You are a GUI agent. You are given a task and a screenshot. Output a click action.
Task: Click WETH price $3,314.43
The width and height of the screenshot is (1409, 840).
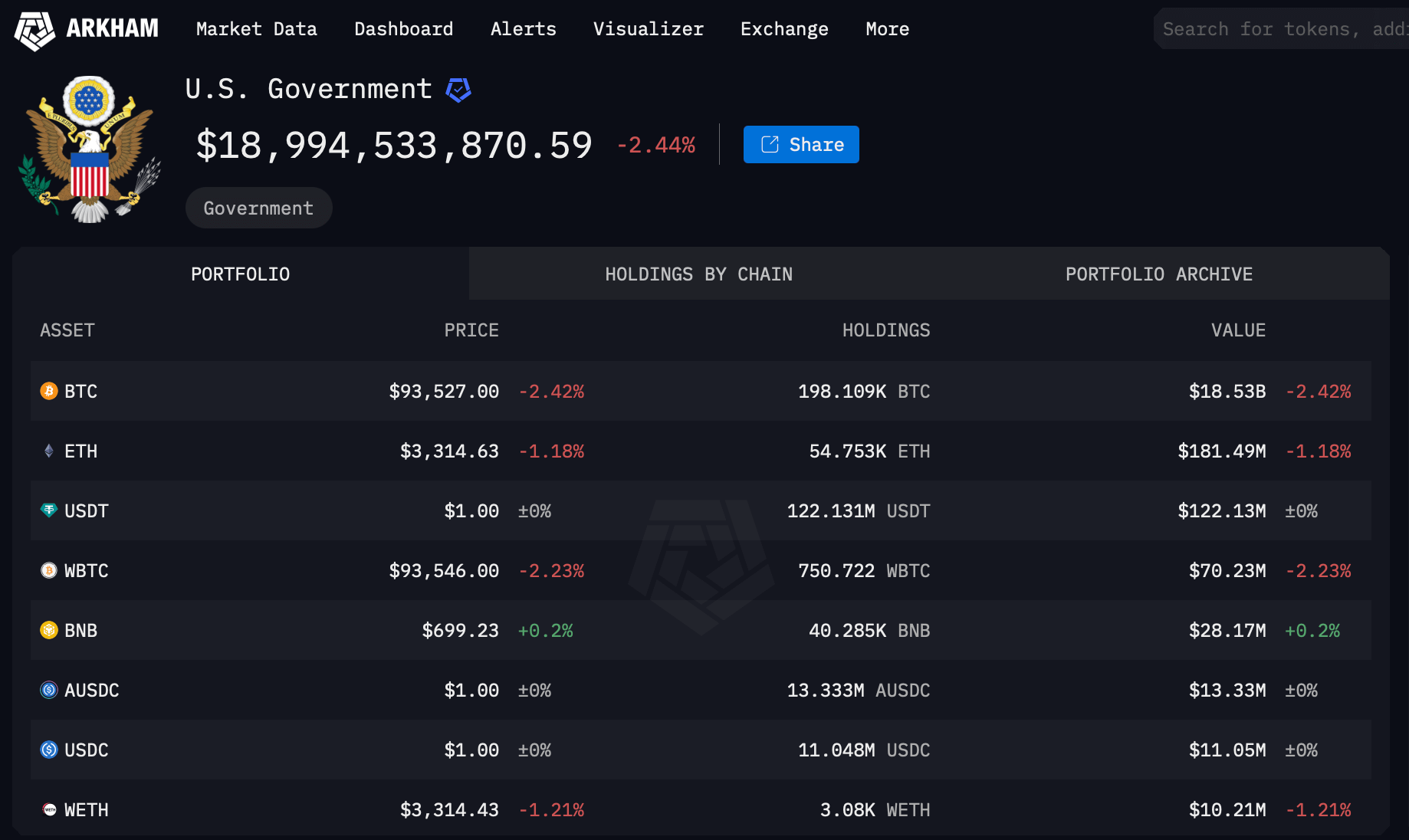449,809
